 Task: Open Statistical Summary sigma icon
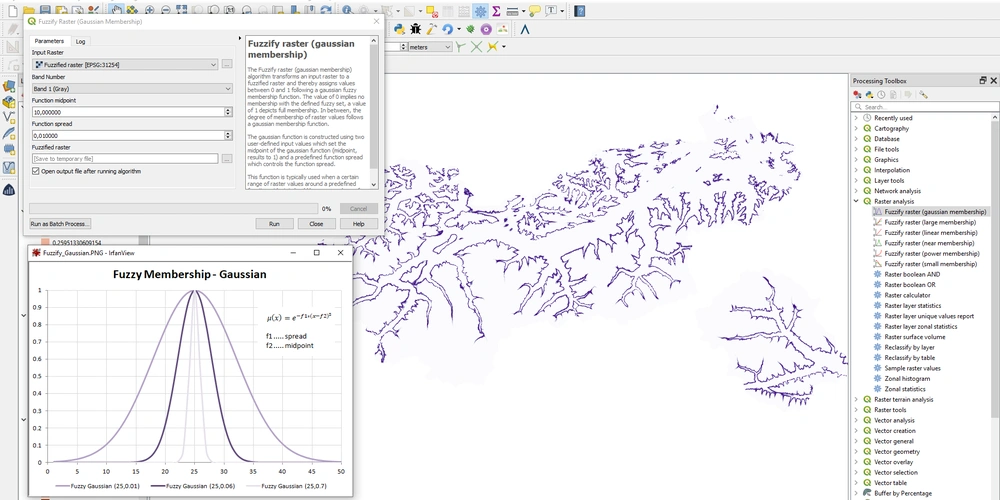[x=496, y=11]
